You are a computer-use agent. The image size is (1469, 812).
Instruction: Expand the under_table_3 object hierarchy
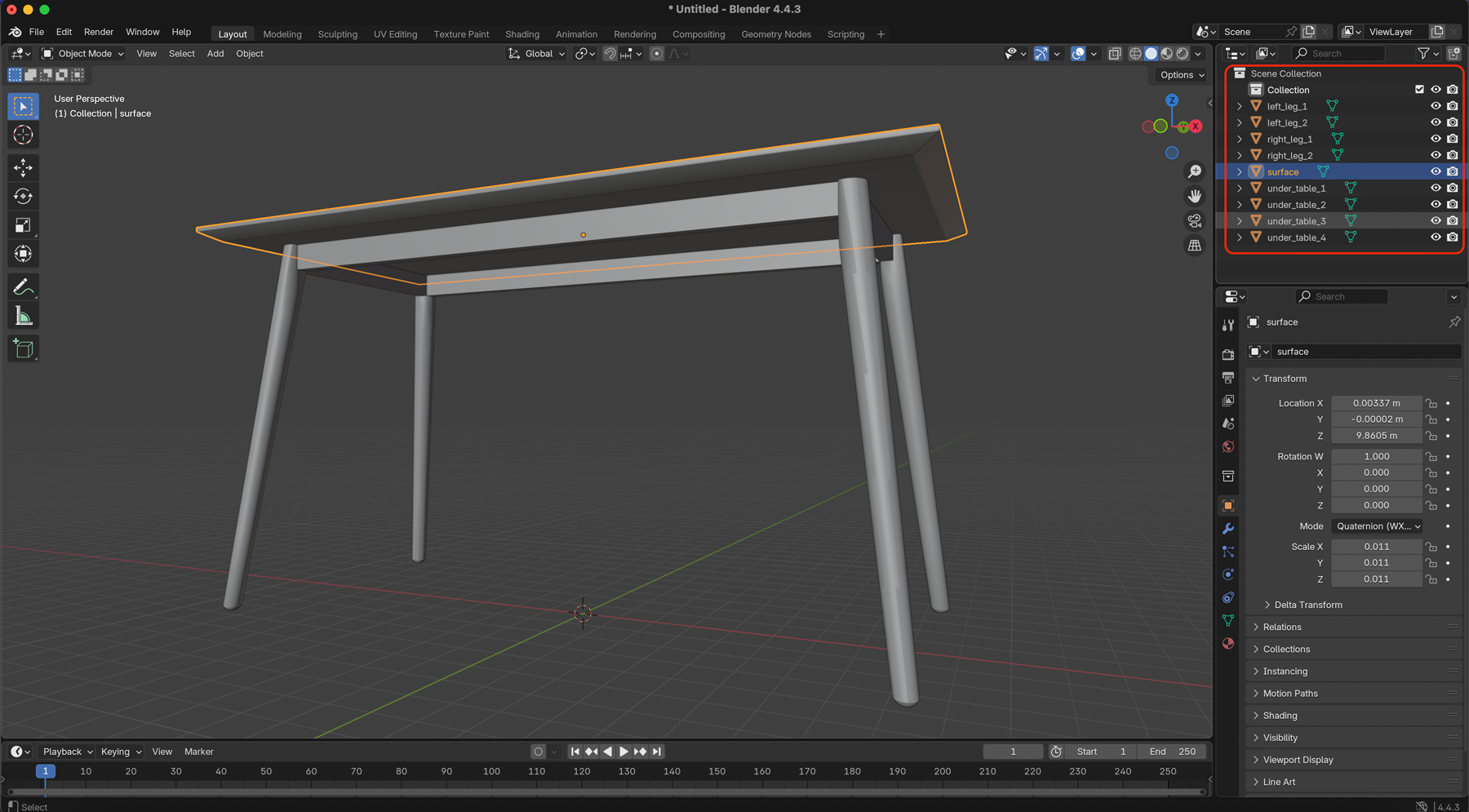tap(1239, 220)
